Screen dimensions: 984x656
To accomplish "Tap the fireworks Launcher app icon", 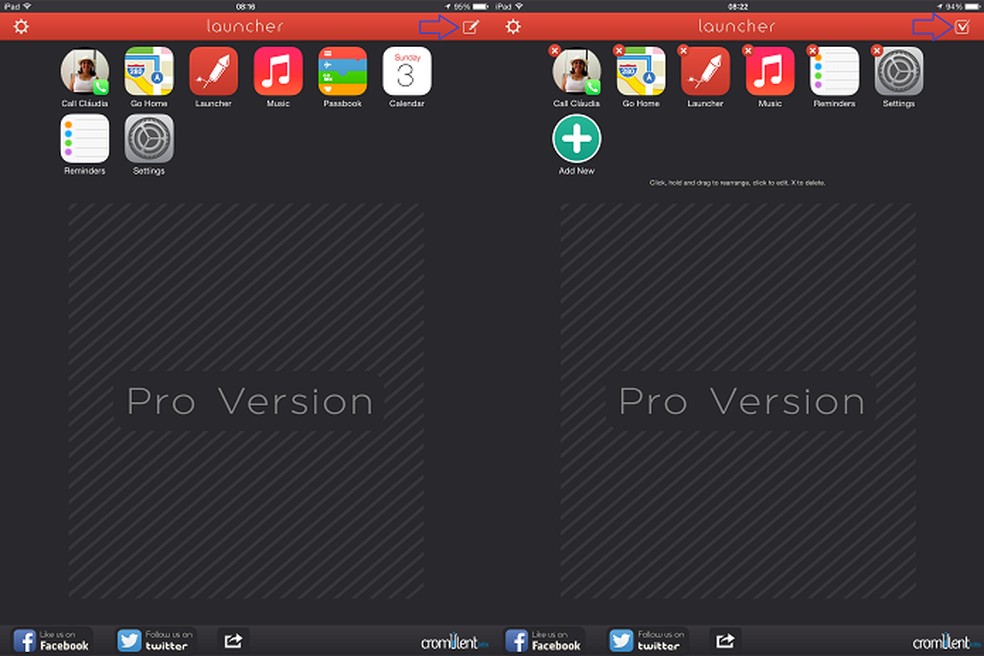I will pos(213,72).
